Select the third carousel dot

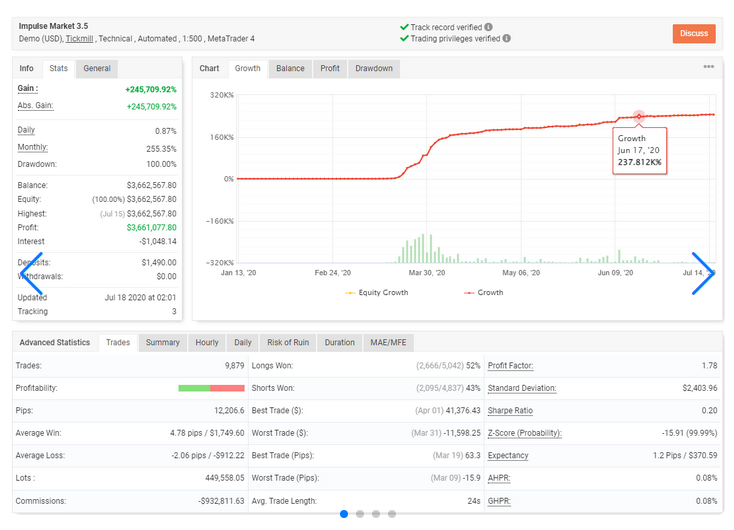coord(376,514)
